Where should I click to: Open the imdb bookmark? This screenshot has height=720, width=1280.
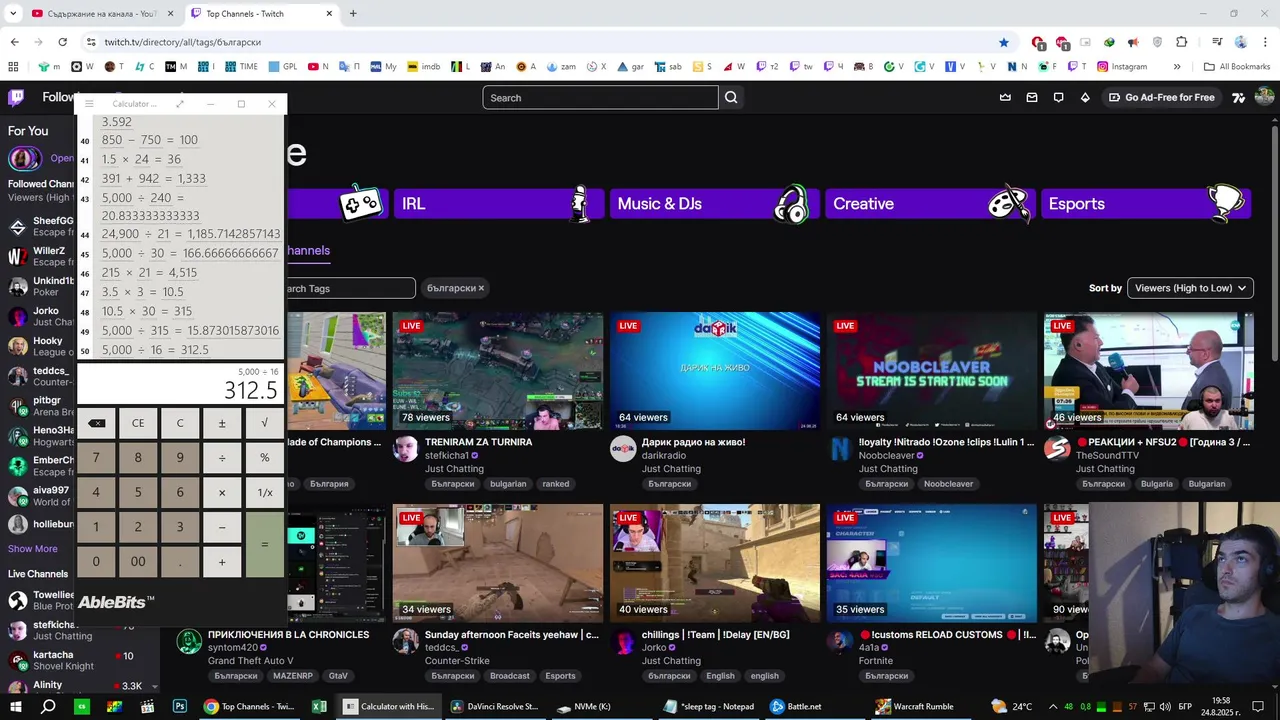[423, 67]
